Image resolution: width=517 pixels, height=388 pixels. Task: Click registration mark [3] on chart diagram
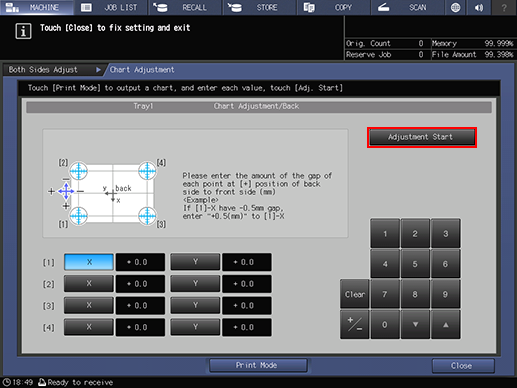147,216
